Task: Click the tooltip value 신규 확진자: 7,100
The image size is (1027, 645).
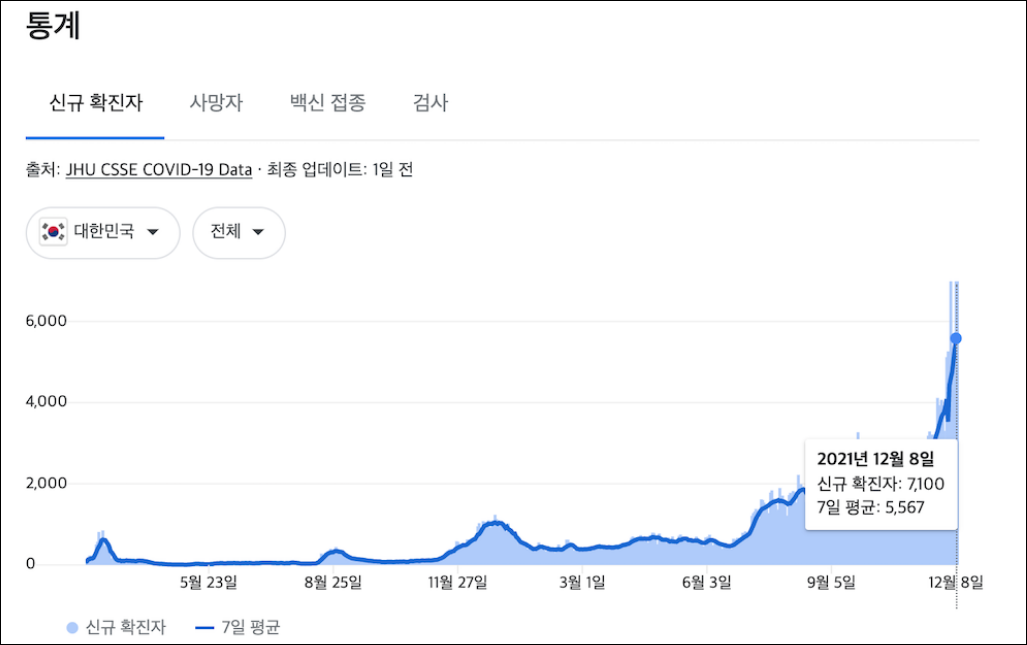Action: click(x=880, y=484)
